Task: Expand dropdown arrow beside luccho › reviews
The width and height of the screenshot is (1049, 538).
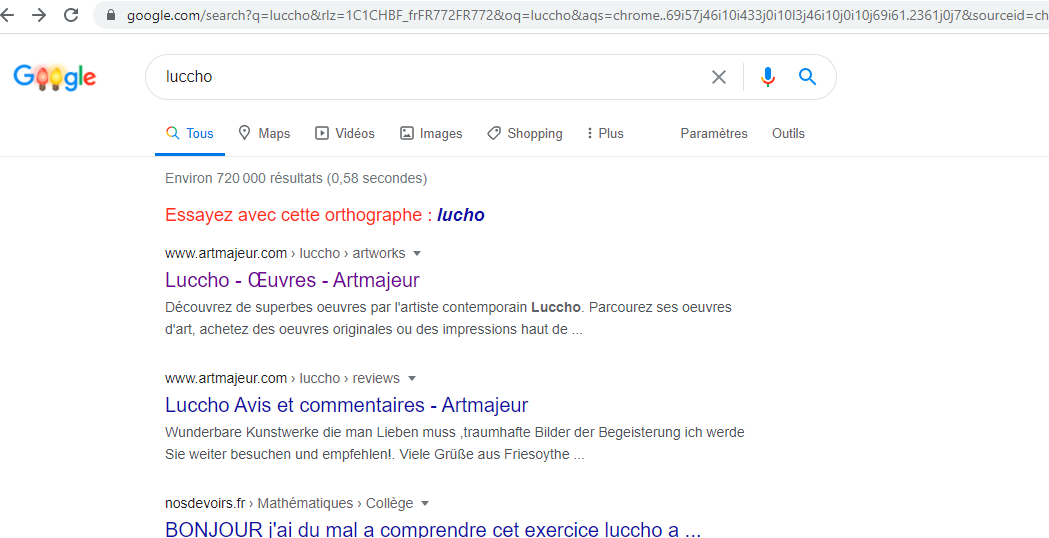Action: pos(411,379)
